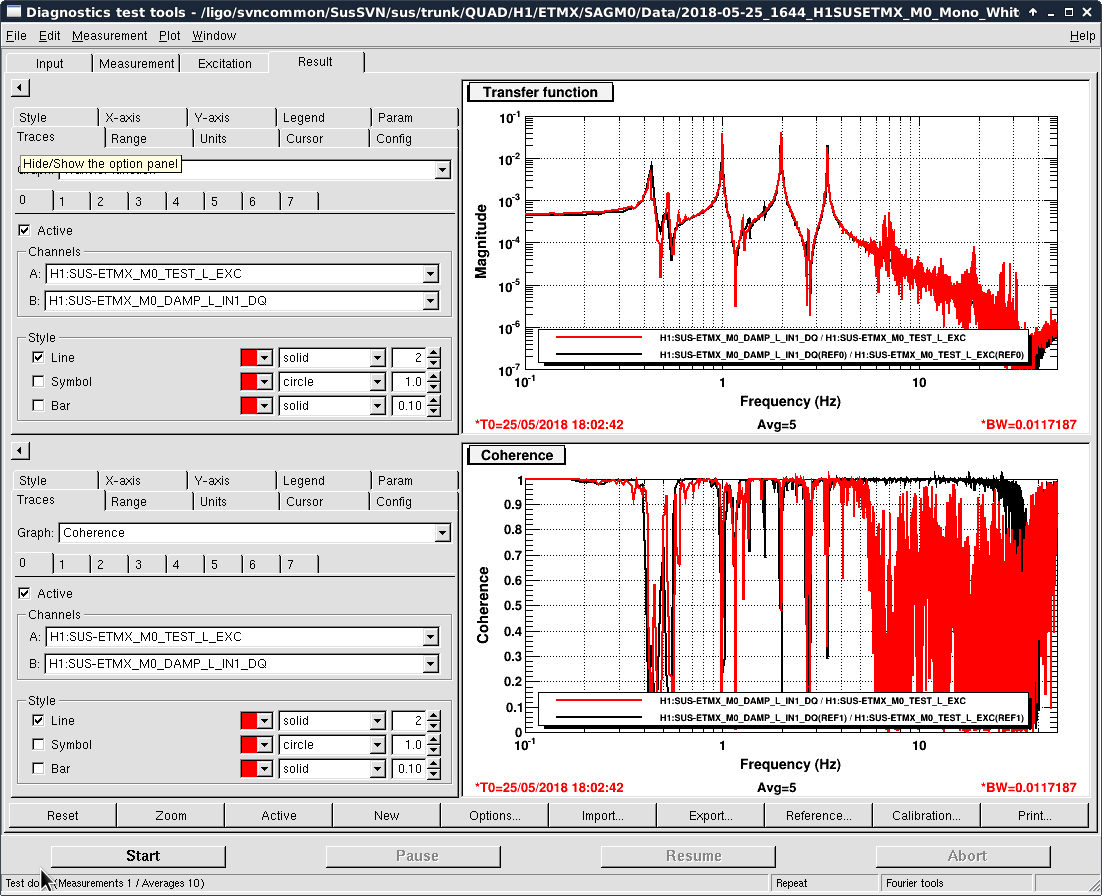Open lower Line style solid dropdown

pos(377,721)
